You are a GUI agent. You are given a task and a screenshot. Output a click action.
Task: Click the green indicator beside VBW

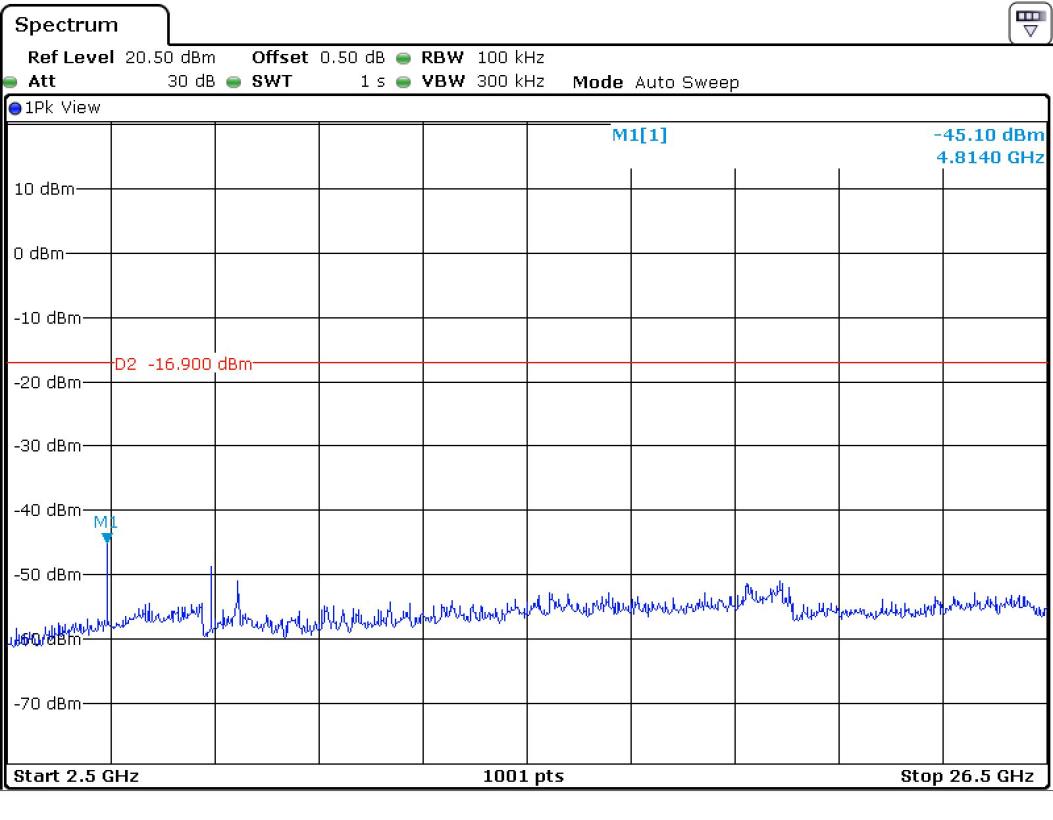[404, 83]
